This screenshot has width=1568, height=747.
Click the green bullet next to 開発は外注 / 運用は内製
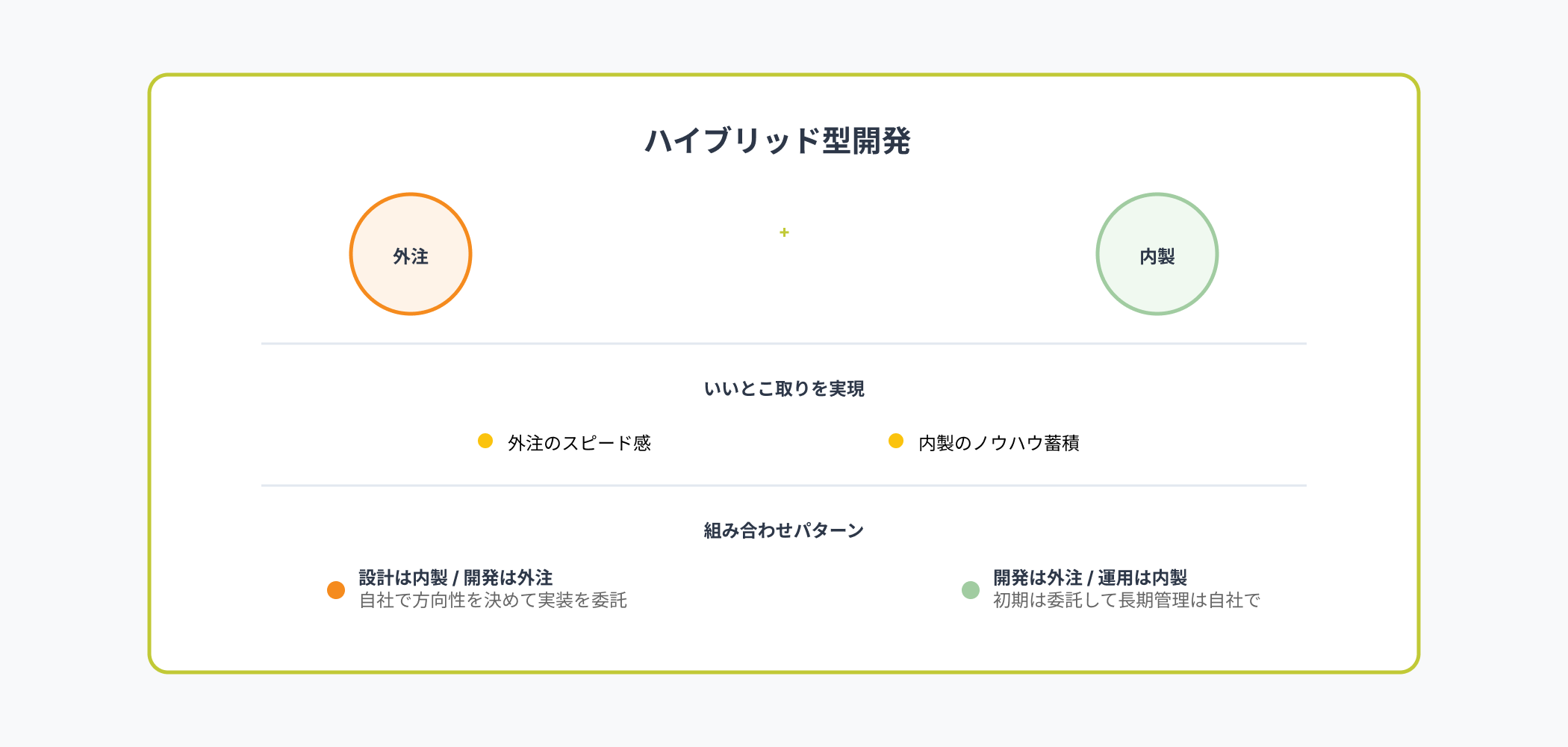(971, 590)
